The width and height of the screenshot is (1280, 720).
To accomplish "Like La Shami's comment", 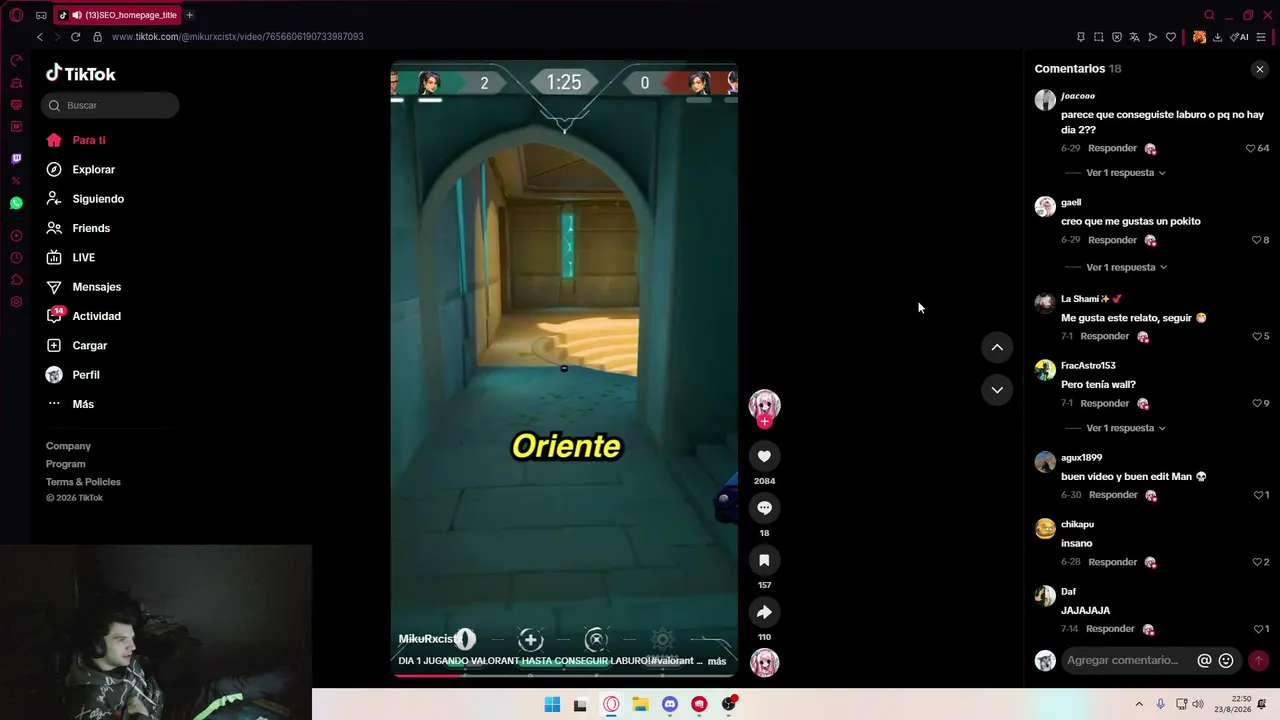I will (x=1257, y=336).
